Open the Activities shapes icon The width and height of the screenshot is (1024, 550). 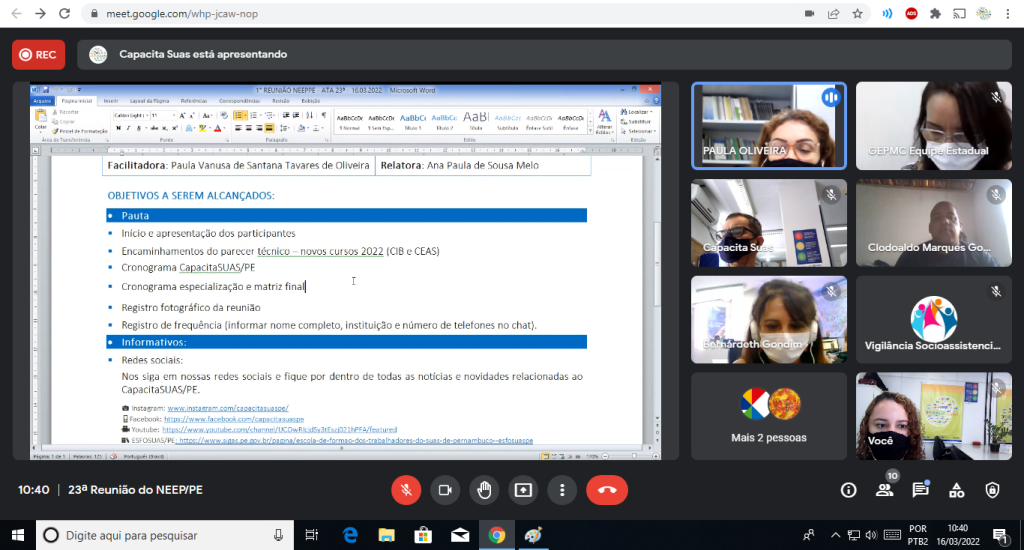coord(956,490)
